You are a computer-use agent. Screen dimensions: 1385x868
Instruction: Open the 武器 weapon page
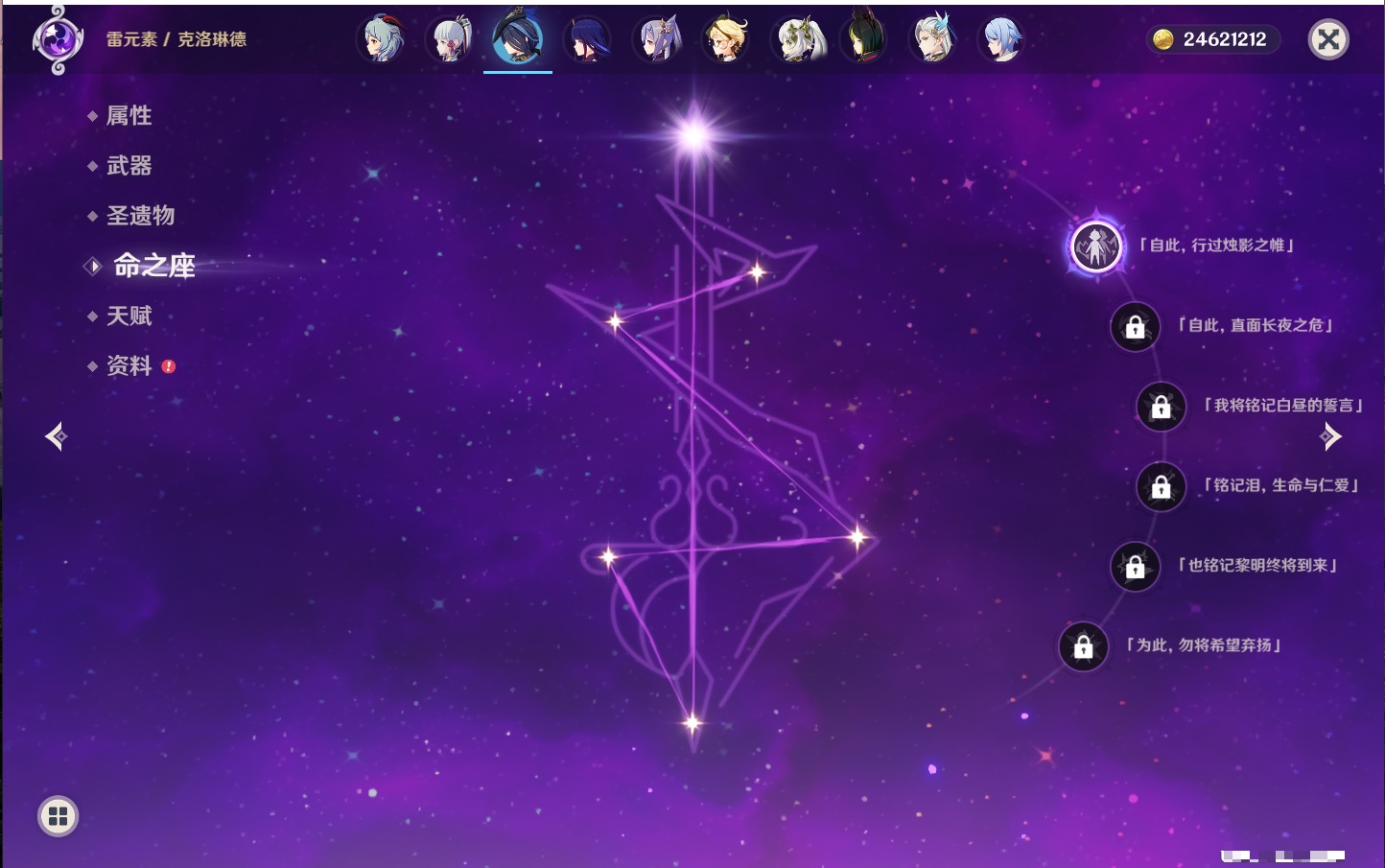[x=129, y=166]
